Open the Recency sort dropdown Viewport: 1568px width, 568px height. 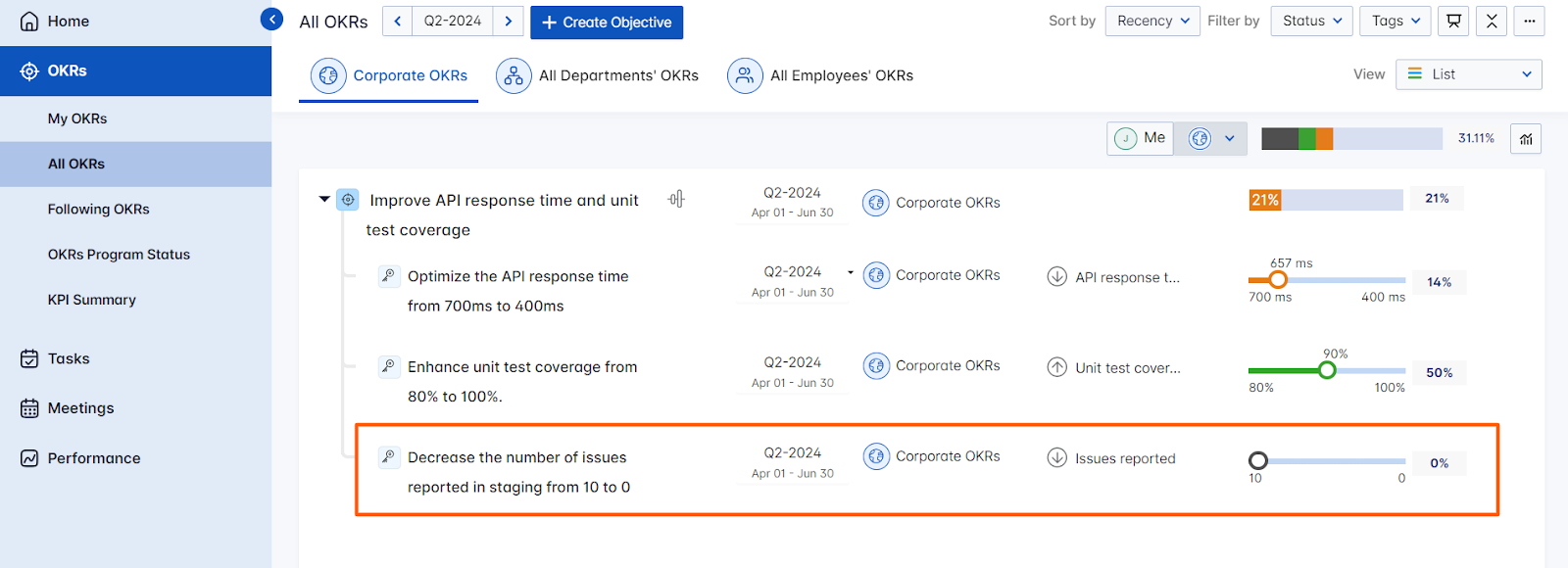tap(1152, 21)
